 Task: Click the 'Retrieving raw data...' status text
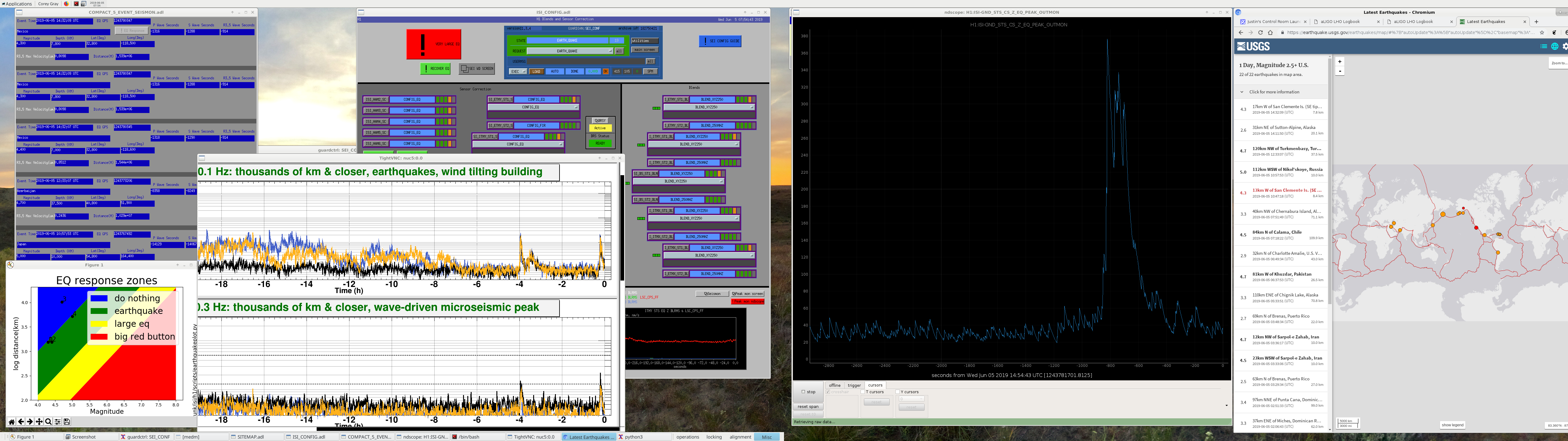814,421
